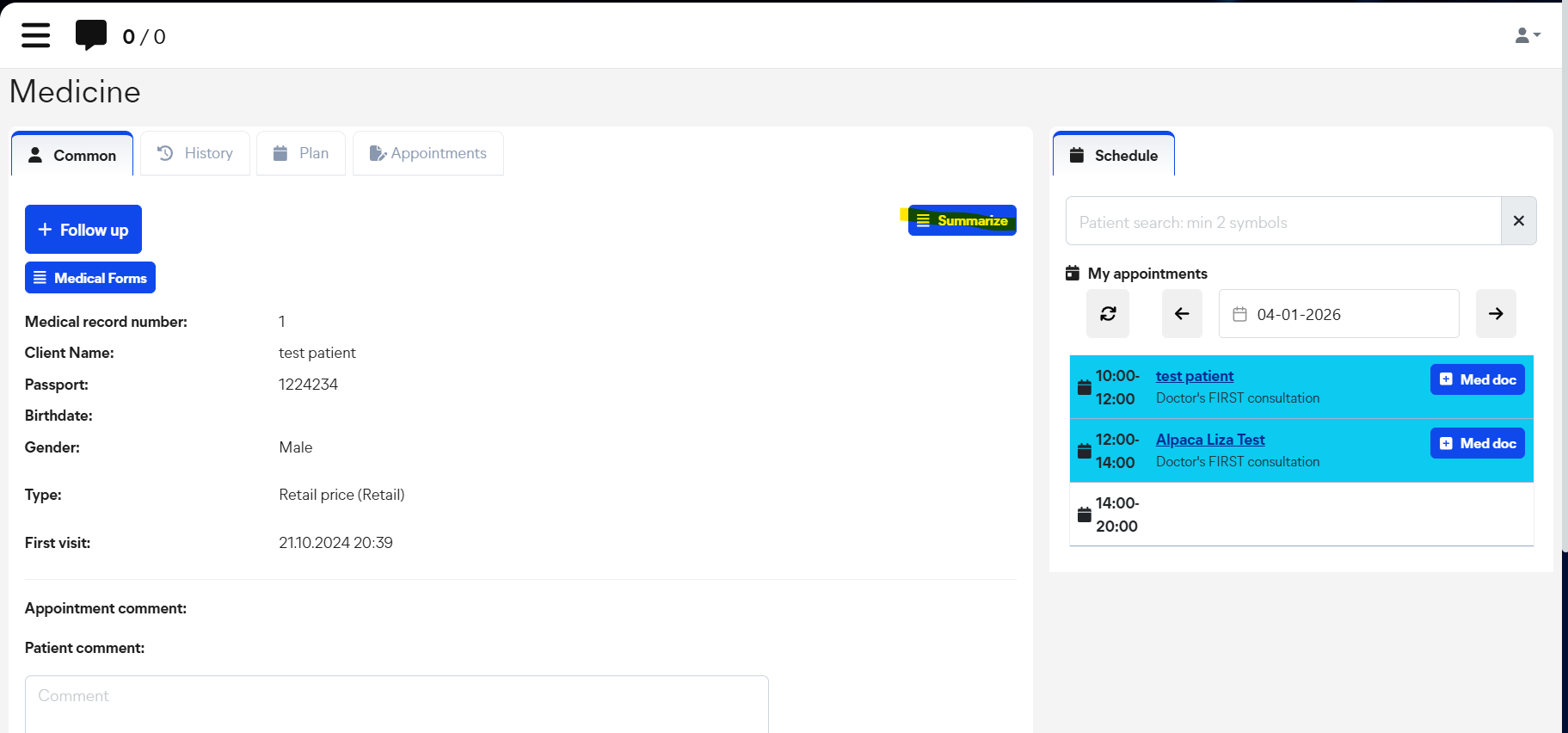The height and width of the screenshot is (733, 1568).
Task: Open the chat messages icon
Action: coord(91,35)
